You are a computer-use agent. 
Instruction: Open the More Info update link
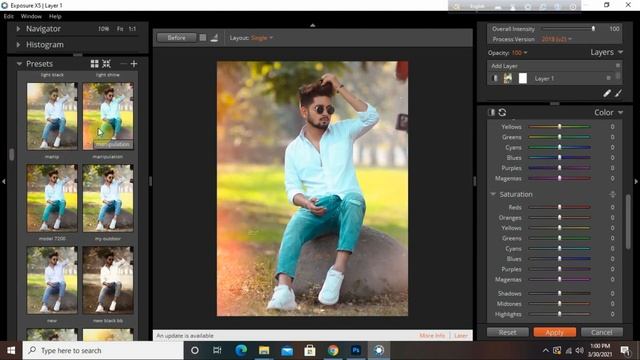[x=432, y=336]
